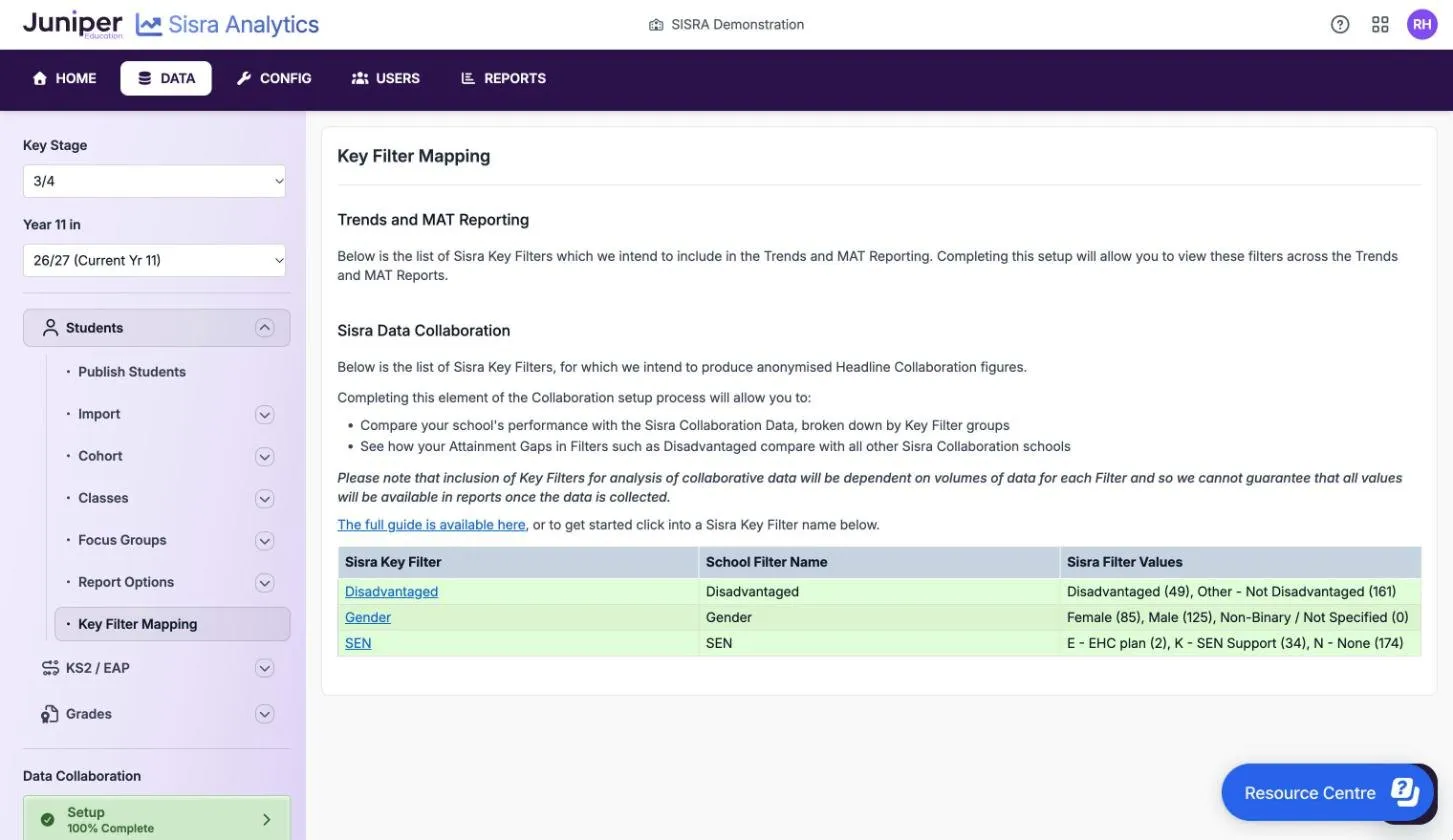The image size is (1453, 840).
Task: Collapse the Students section chevron
Action: coord(264,328)
